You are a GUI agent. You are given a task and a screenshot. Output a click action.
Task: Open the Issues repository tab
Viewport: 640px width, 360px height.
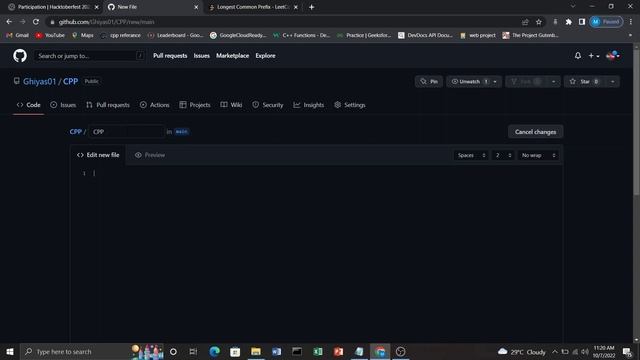coord(63,105)
